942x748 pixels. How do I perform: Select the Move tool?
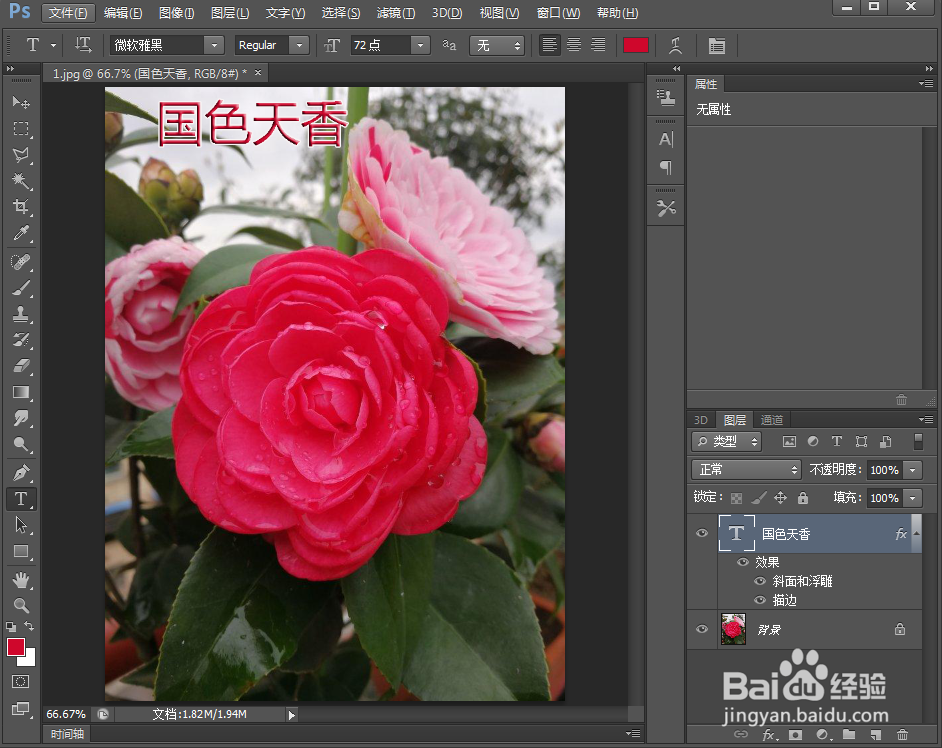[x=21, y=103]
